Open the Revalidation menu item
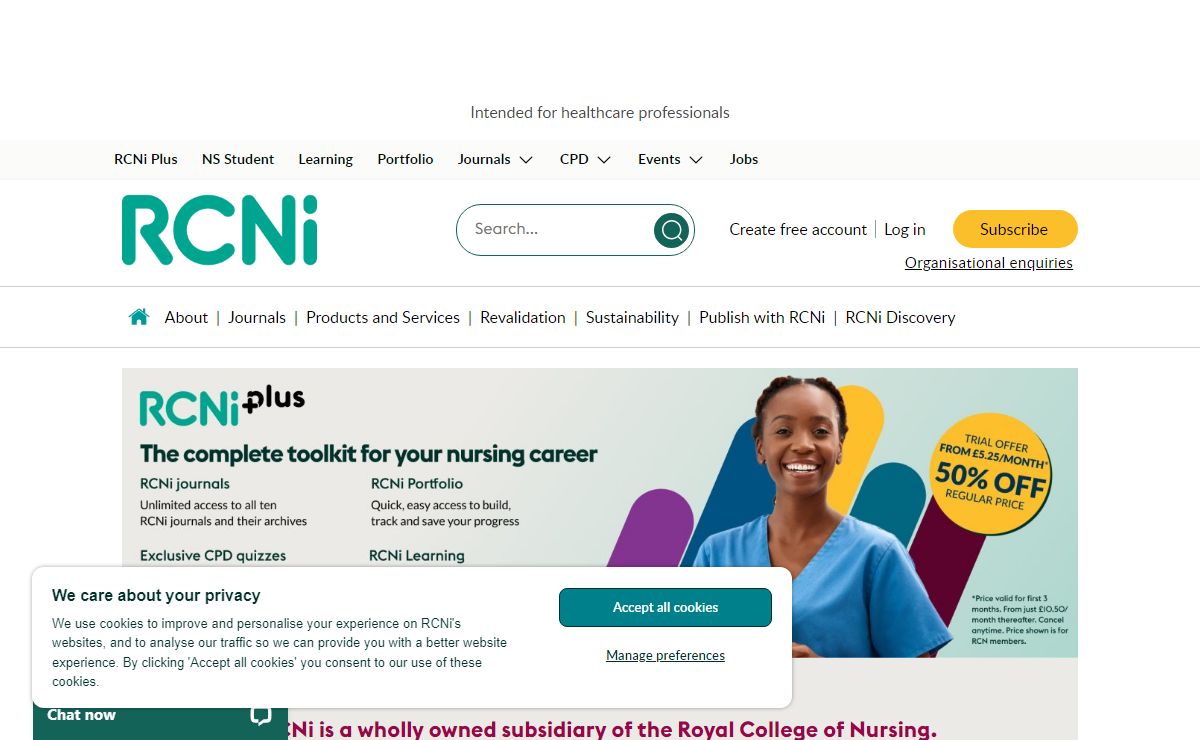Image resolution: width=1200 pixels, height=740 pixels. (x=523, y=317)
